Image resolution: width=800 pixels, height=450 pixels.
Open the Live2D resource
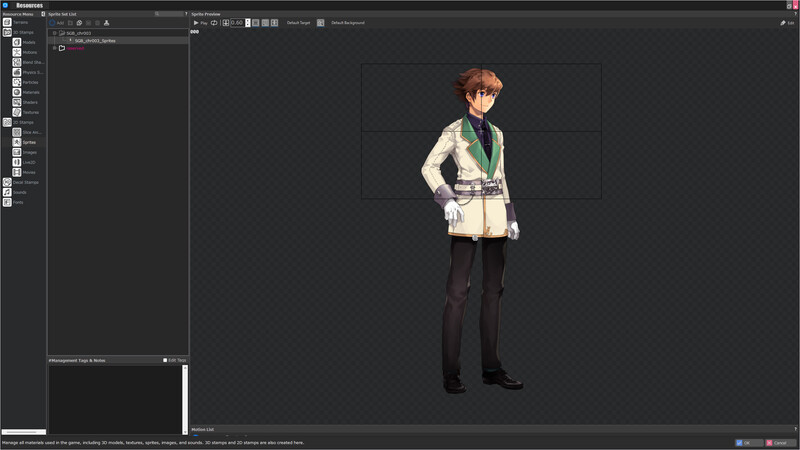24,162
